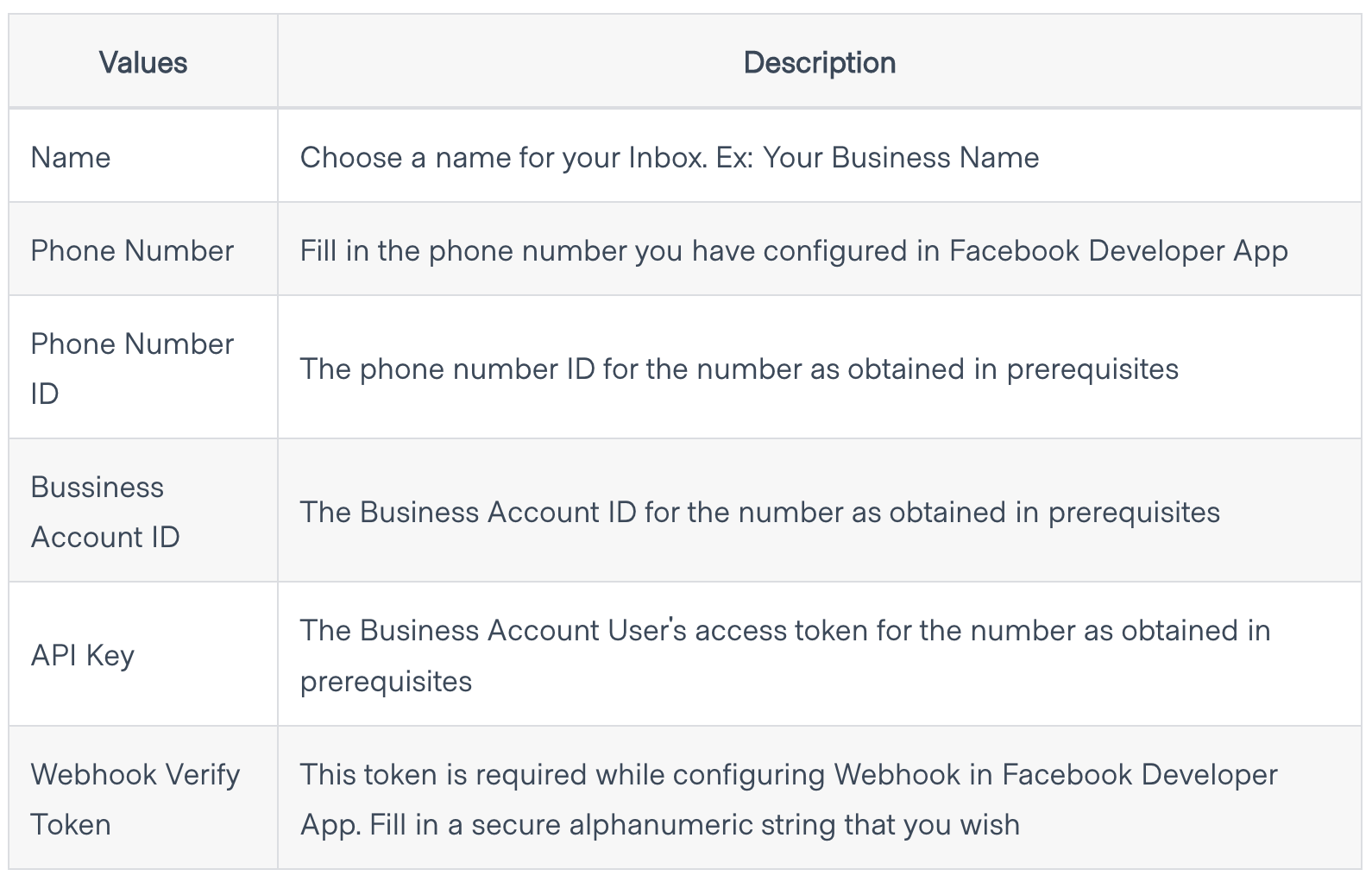Click the Business Account ID description text
This screenshot has height=882, width=1372.
(x=759, y=512)
